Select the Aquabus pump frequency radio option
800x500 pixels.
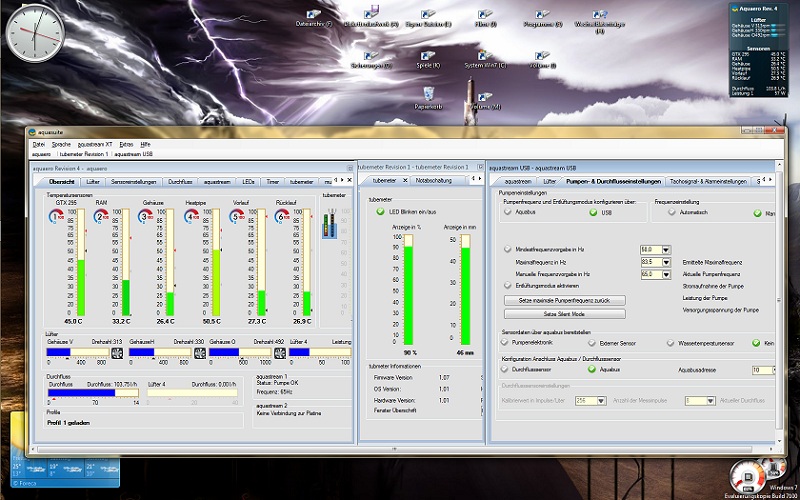coord(507,212)
